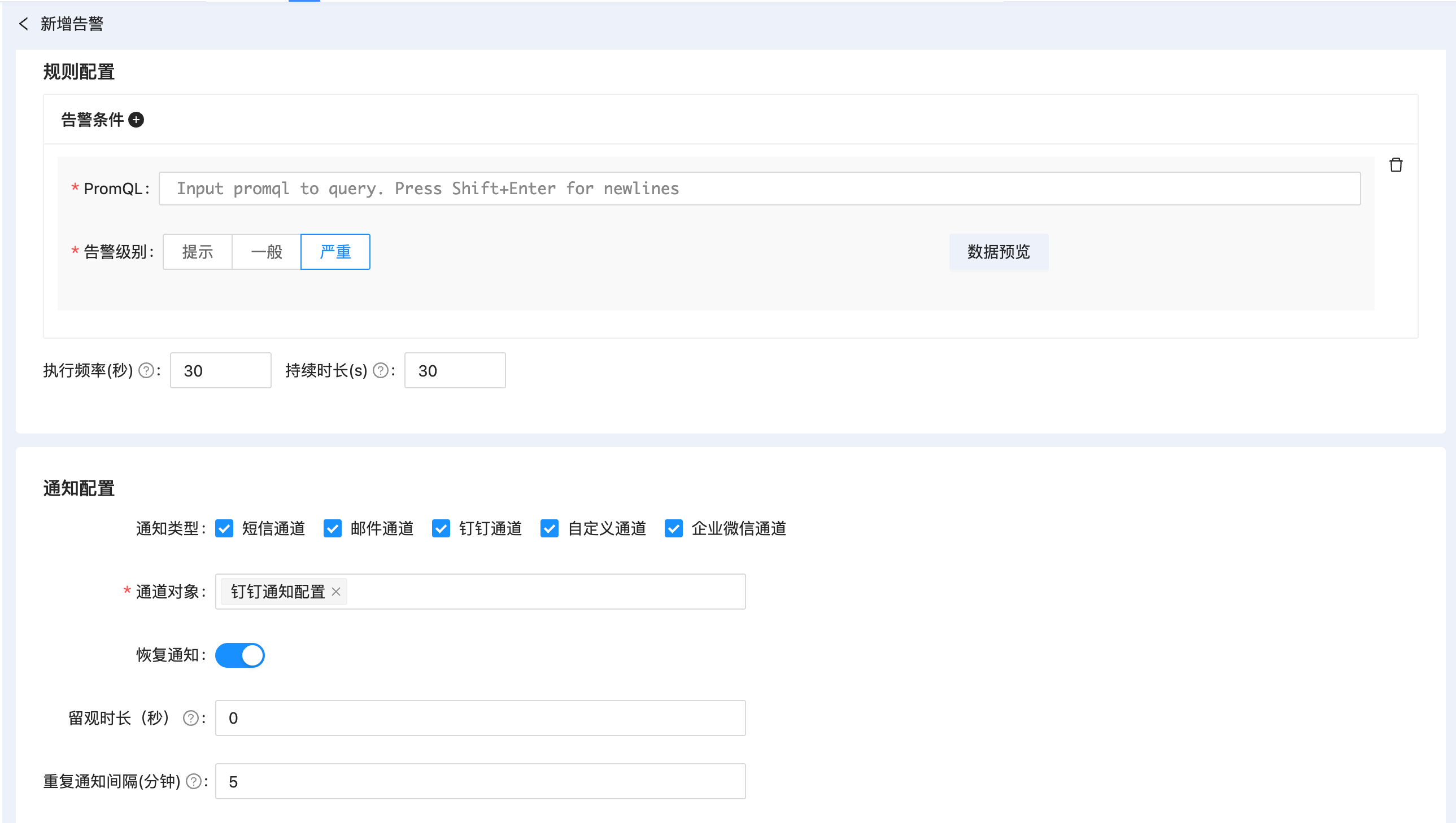Open help tooltip for 持续时长(s)
This screenshot has height=823, width=1456.
(x=381, y=371)
